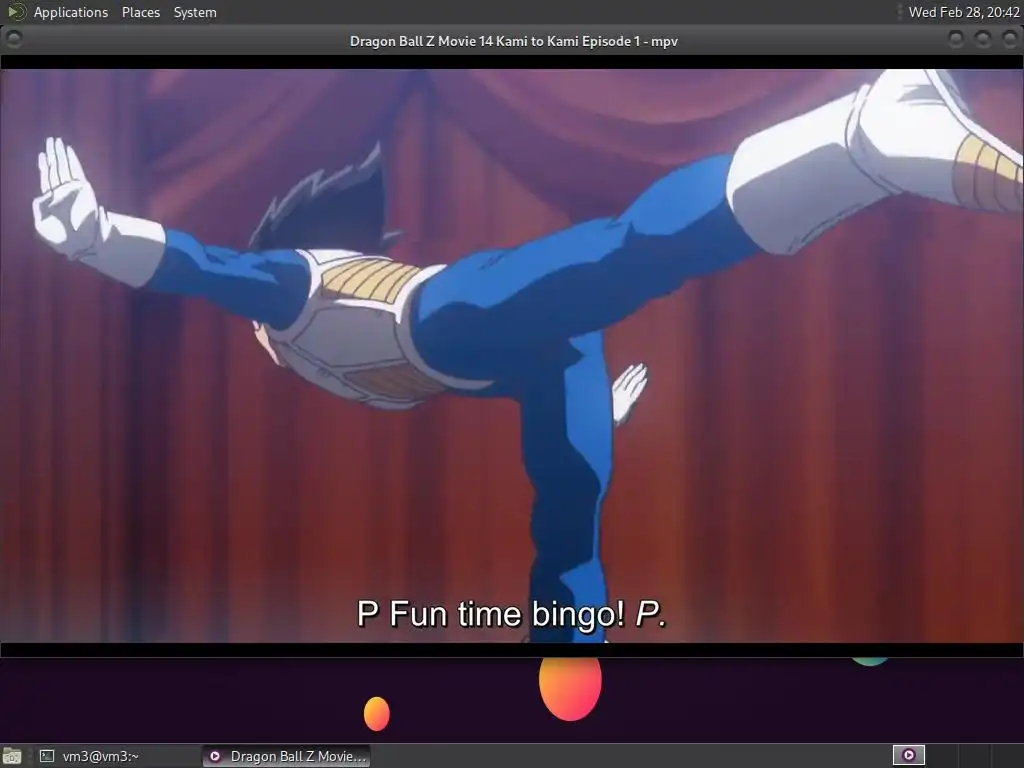Image resolution: width=1024 pixels, height=768 pixels.
Task: Open the Places menu
Action: click(x=140, y=12)
